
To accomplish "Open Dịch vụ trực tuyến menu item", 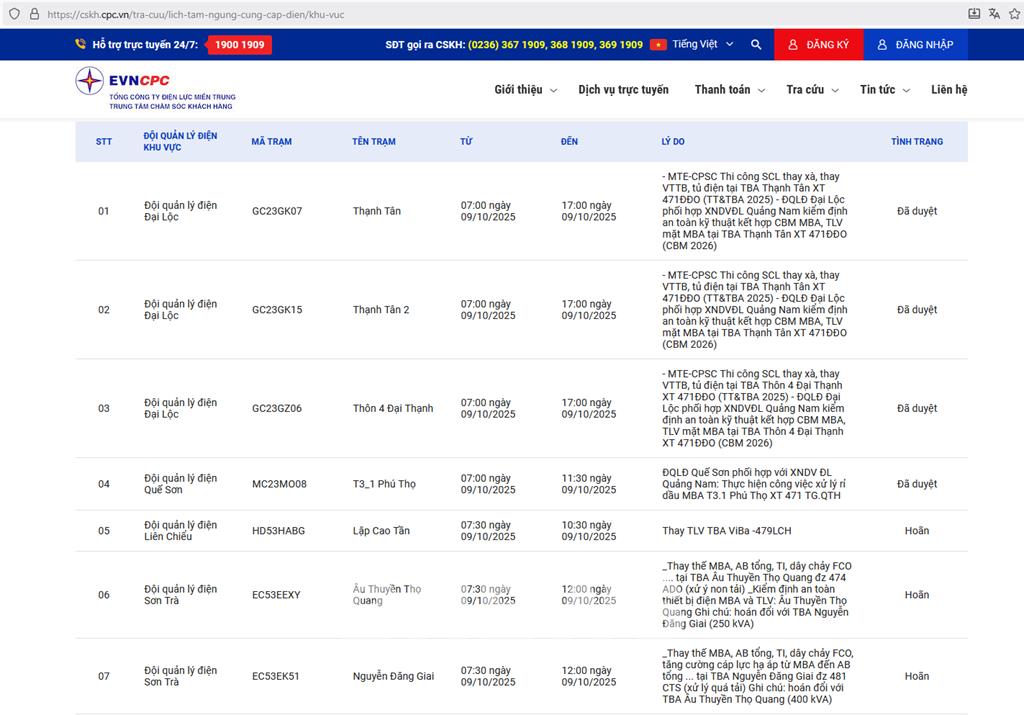I will tap(623, 90).
